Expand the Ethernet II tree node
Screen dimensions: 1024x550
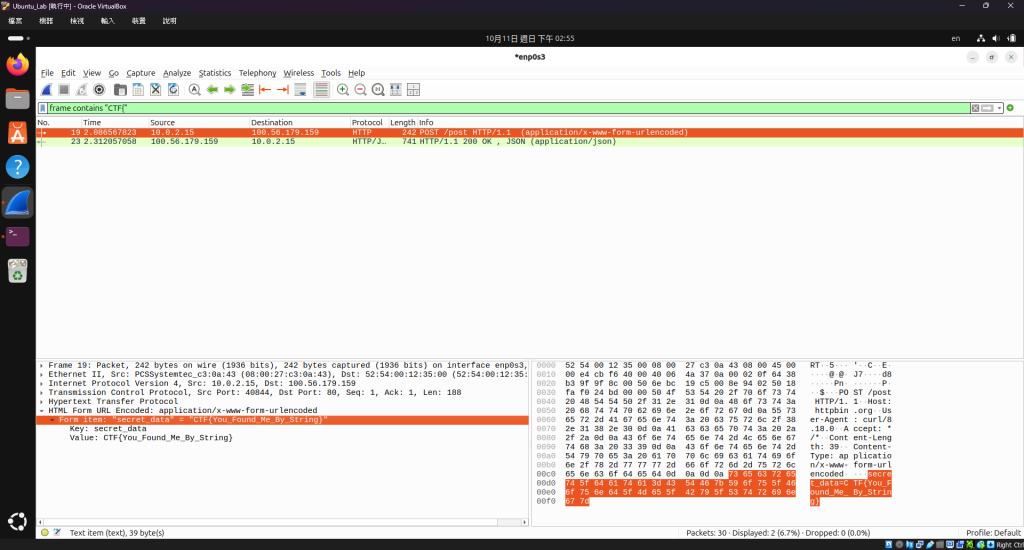42,375
